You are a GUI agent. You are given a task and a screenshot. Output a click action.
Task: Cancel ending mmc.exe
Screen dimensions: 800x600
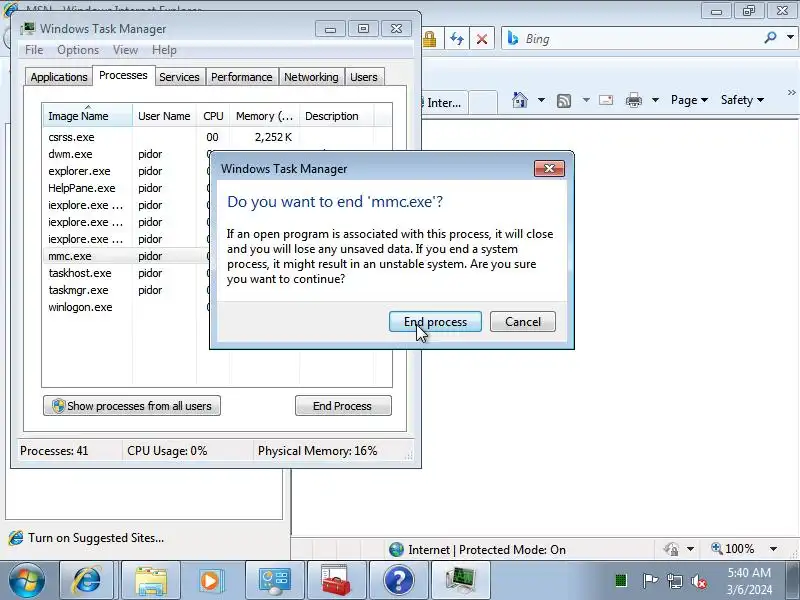pos(522,322)
